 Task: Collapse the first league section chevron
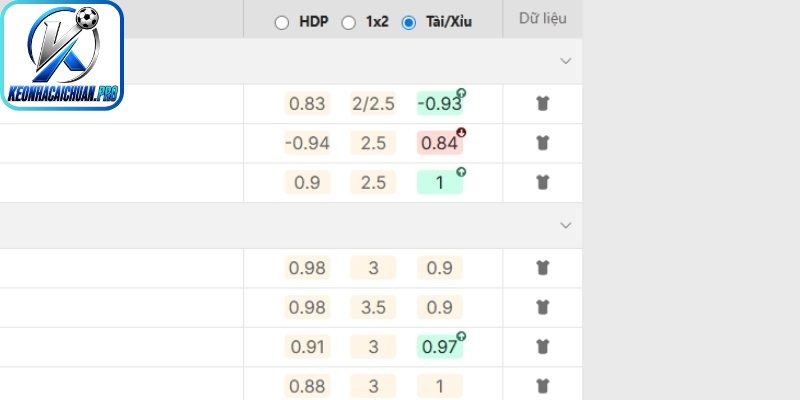(x=565, y=61)
